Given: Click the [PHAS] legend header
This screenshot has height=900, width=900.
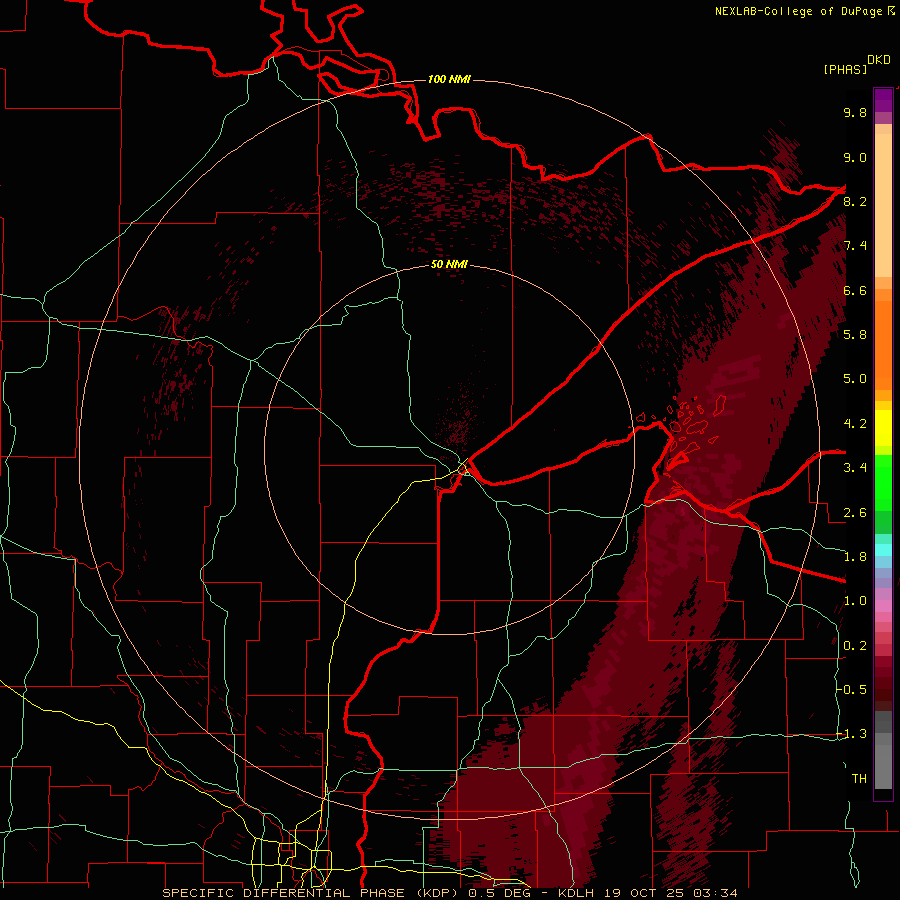Looking at the screenshot, I should tap(845, 69).
